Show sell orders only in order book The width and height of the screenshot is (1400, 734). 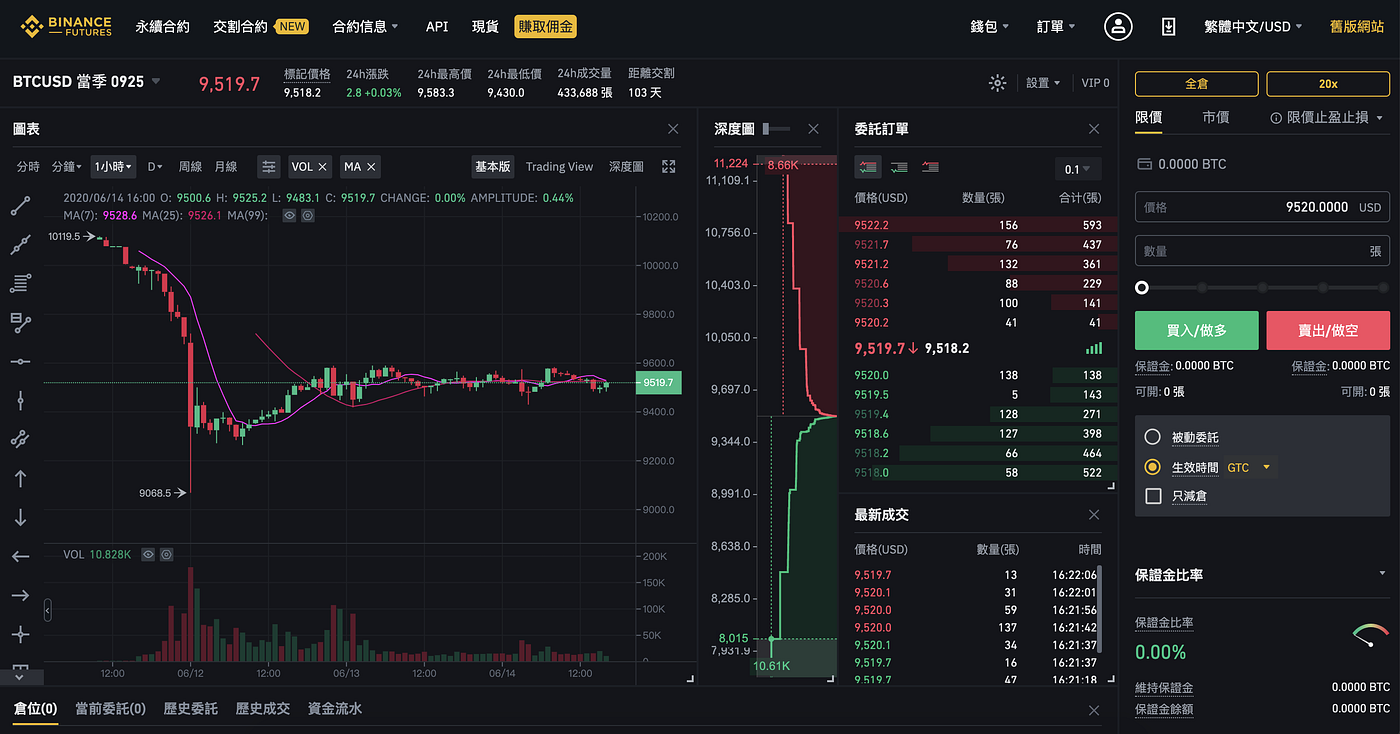coord(931,167)
